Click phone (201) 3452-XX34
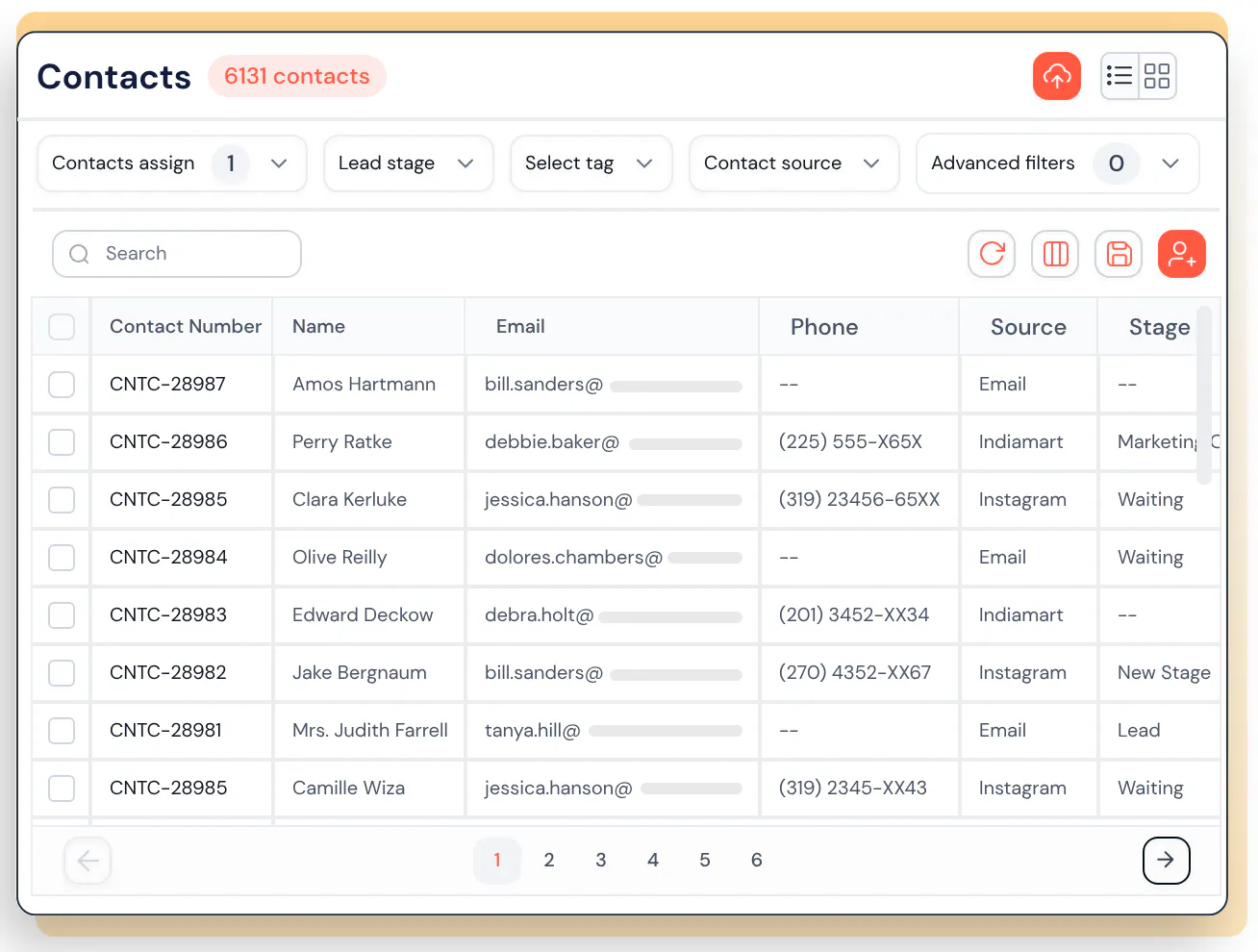 (854, 614)
